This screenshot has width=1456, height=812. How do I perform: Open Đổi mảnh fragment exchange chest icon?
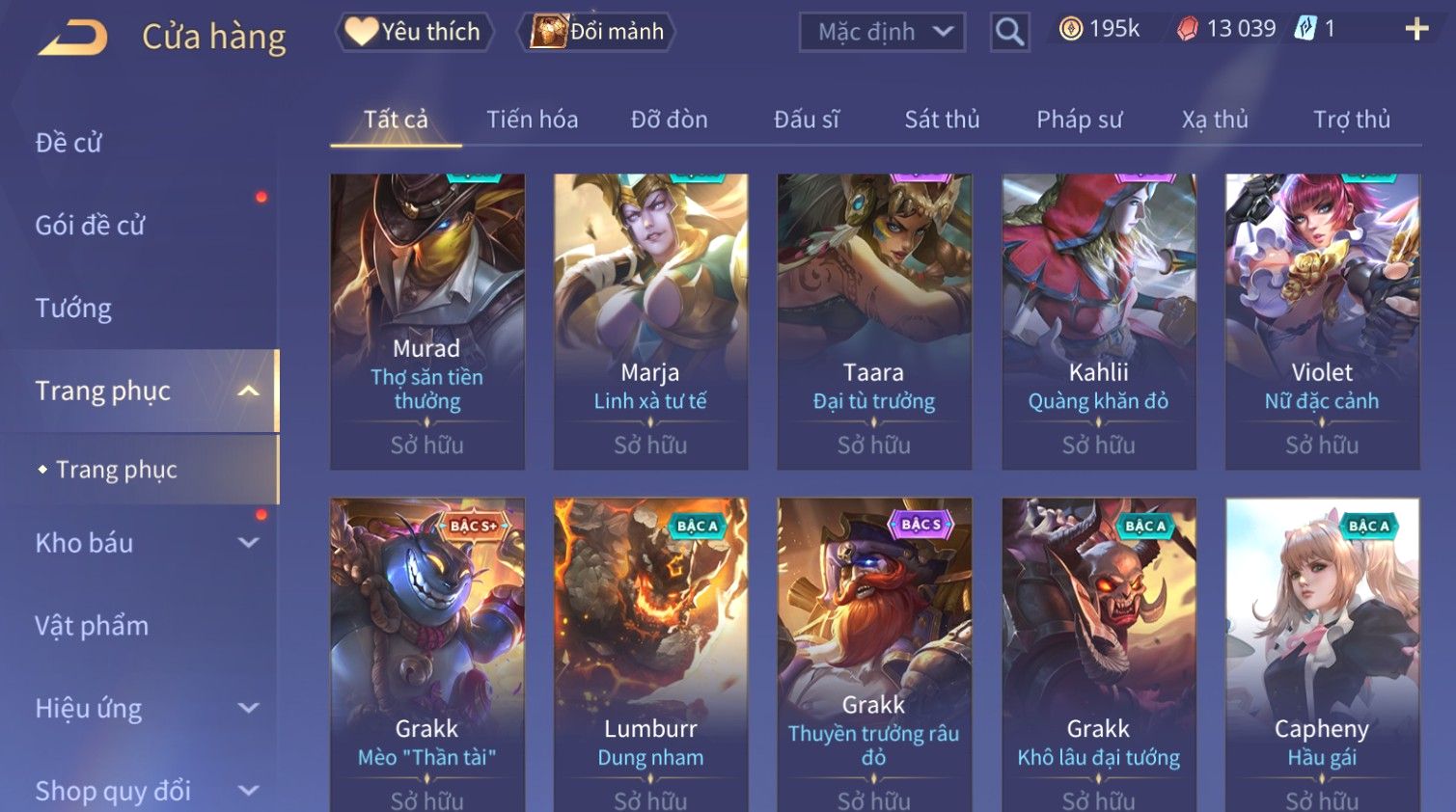(x=548, y=31)
